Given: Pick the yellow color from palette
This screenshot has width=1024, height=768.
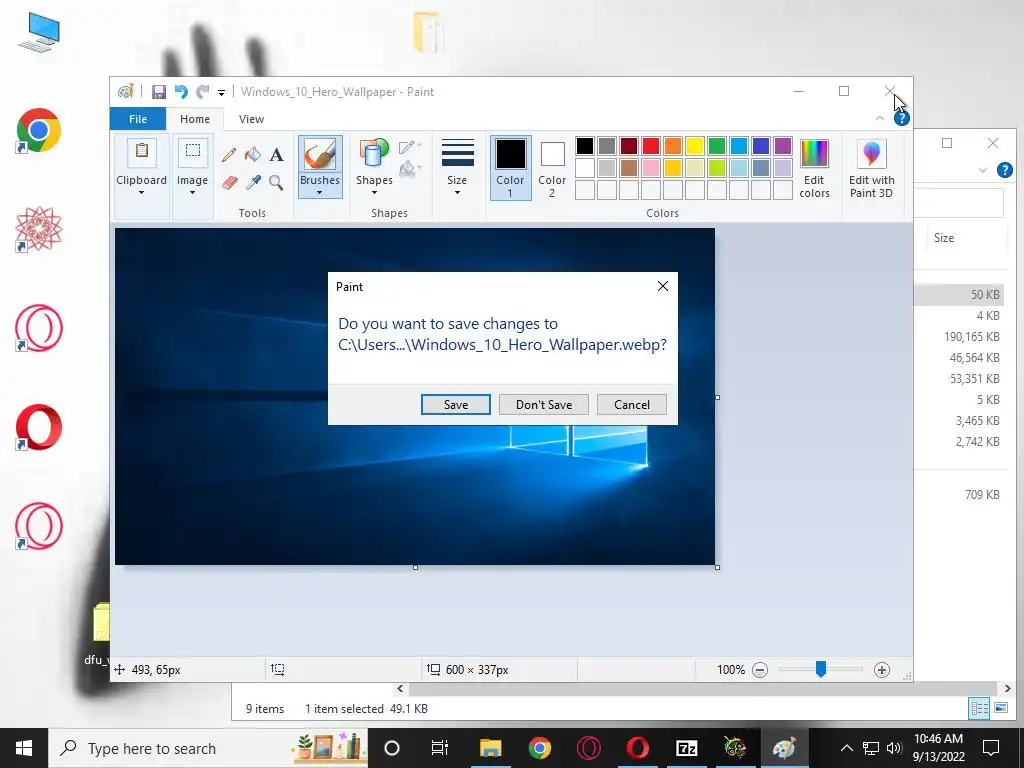Looking at the screenshot, I should pos(695,146).
